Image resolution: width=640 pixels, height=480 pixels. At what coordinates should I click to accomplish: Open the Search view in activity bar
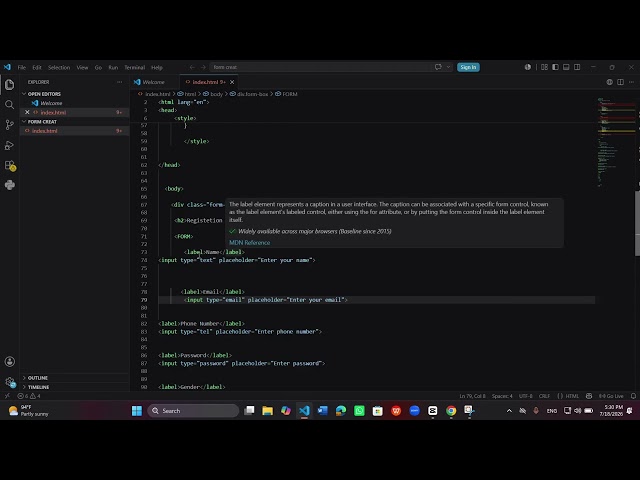9,105
